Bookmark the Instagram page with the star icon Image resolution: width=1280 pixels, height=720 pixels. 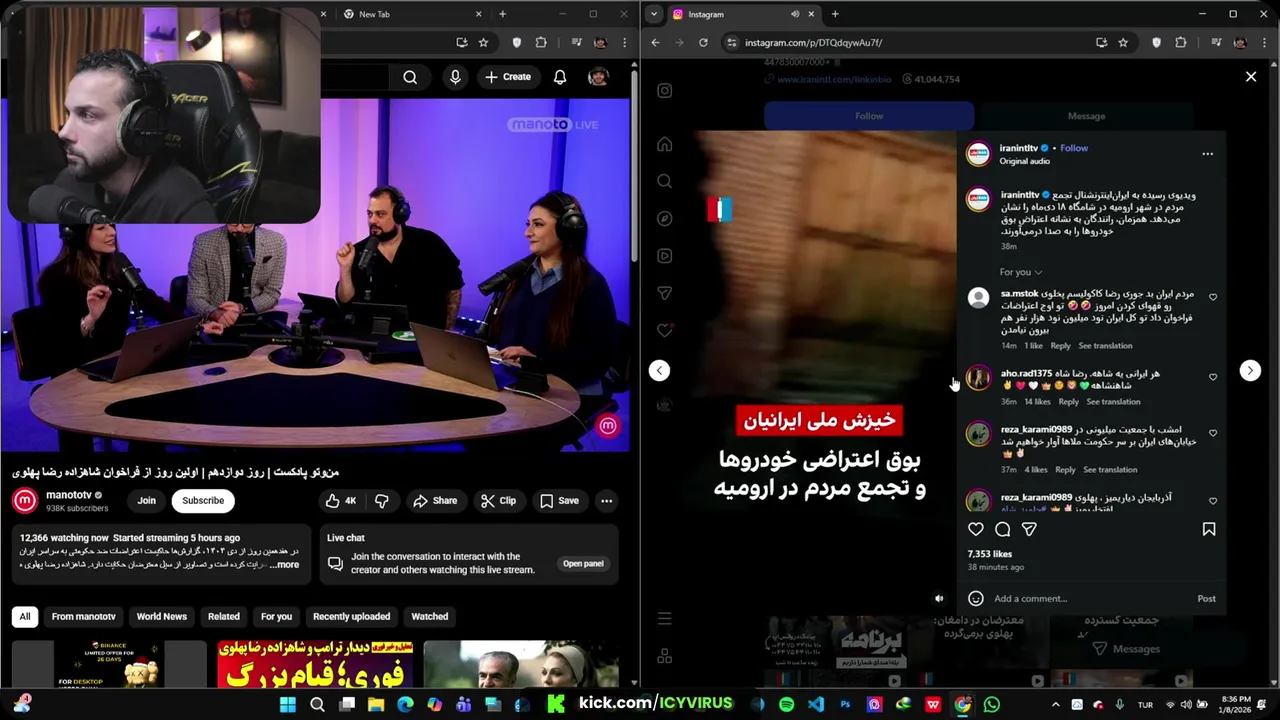(x=1123, y=43)
